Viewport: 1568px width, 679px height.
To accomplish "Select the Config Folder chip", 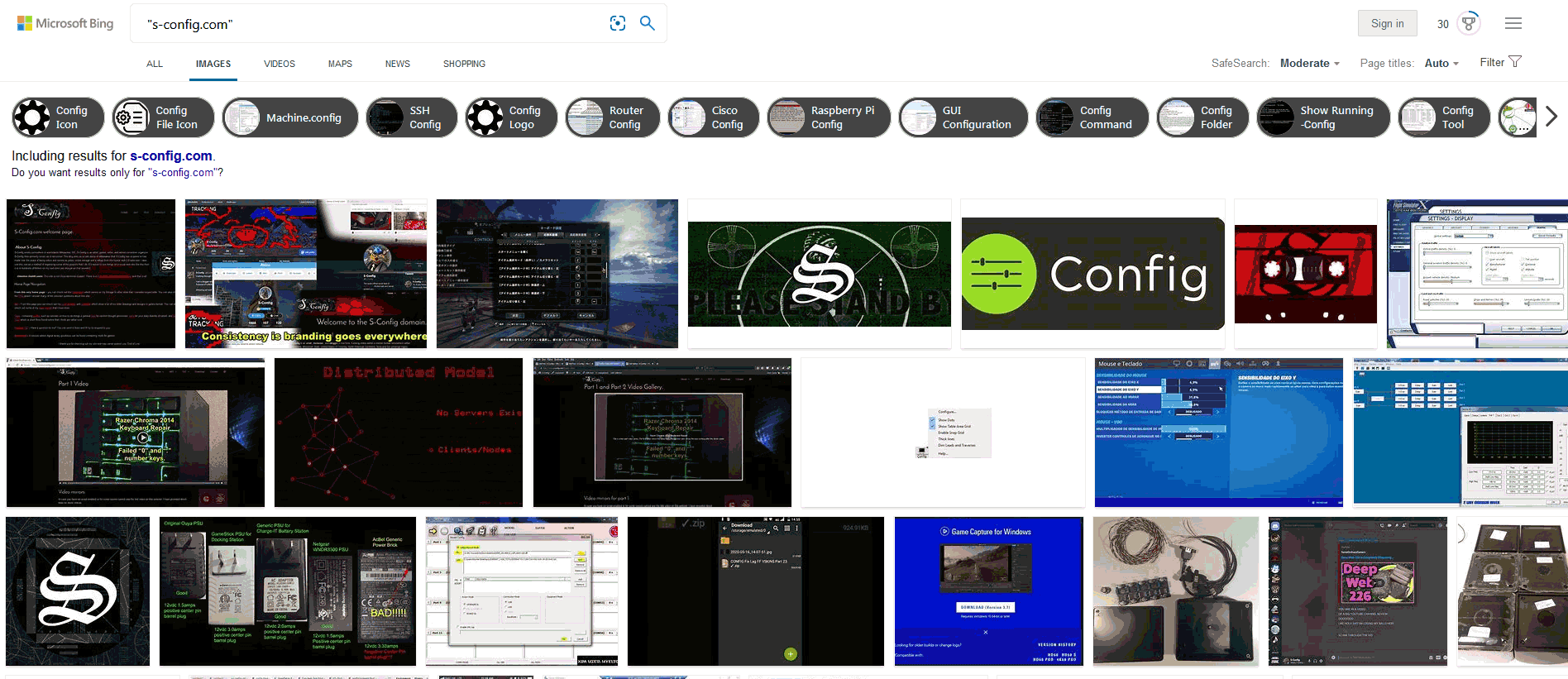I will [x=1202, y=117].
